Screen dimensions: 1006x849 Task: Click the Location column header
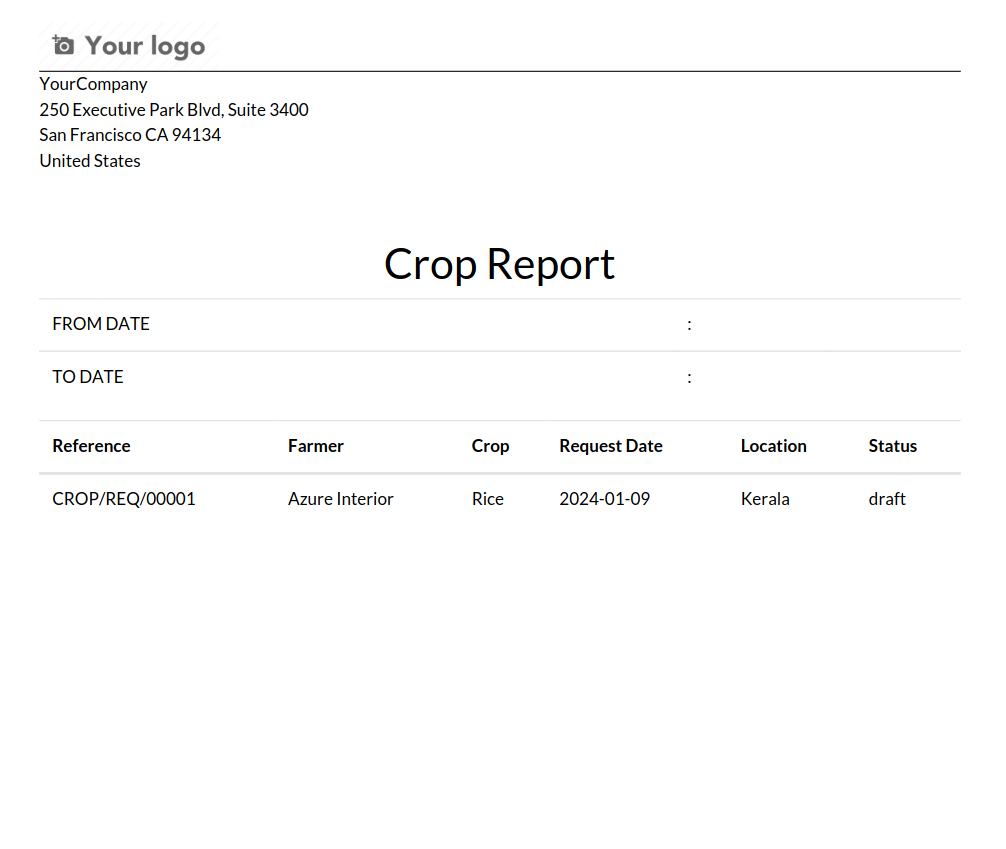pos(773,446)
